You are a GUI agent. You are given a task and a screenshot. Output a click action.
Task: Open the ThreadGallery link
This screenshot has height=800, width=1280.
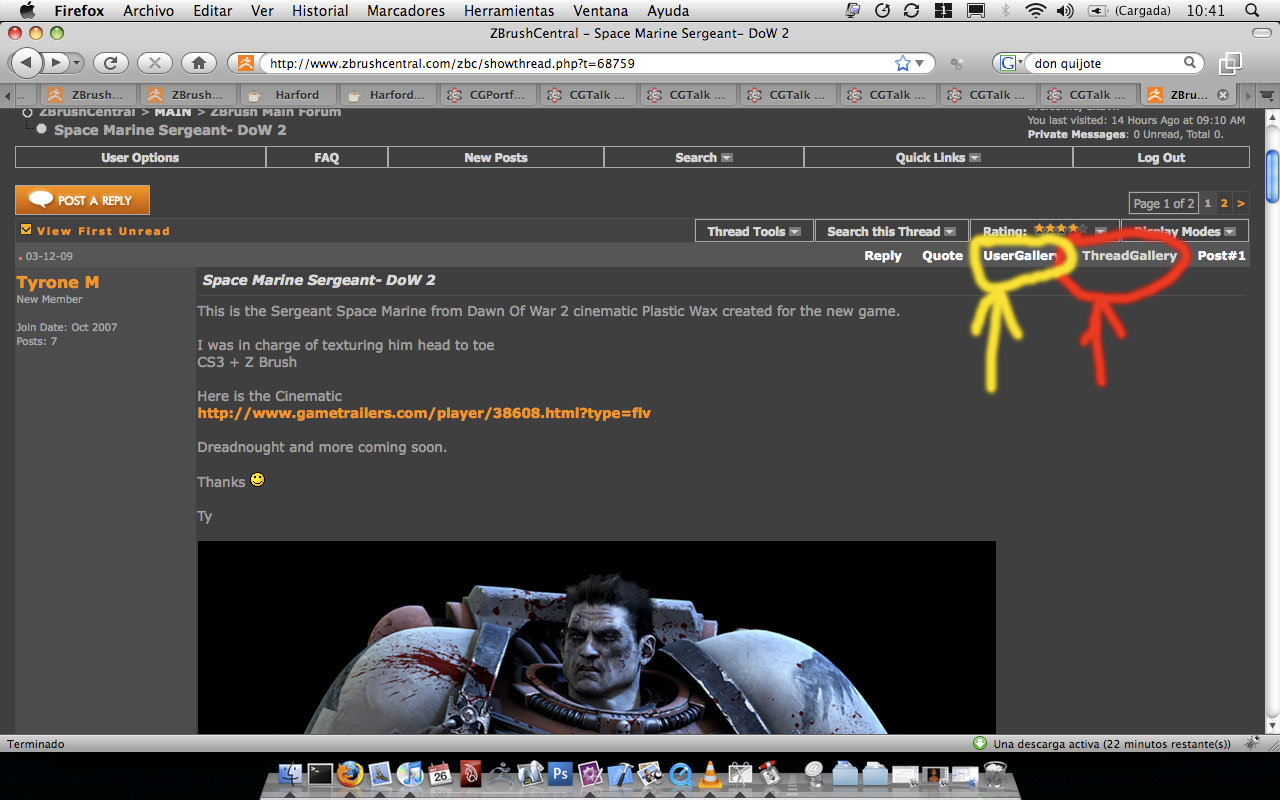pyautogui.click(x=1129, y=256)
